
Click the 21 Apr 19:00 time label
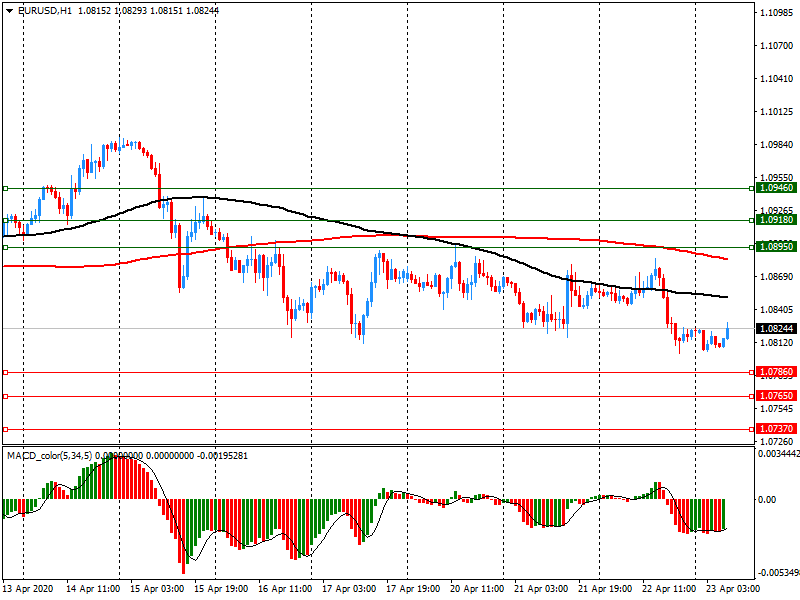[605, 589]
